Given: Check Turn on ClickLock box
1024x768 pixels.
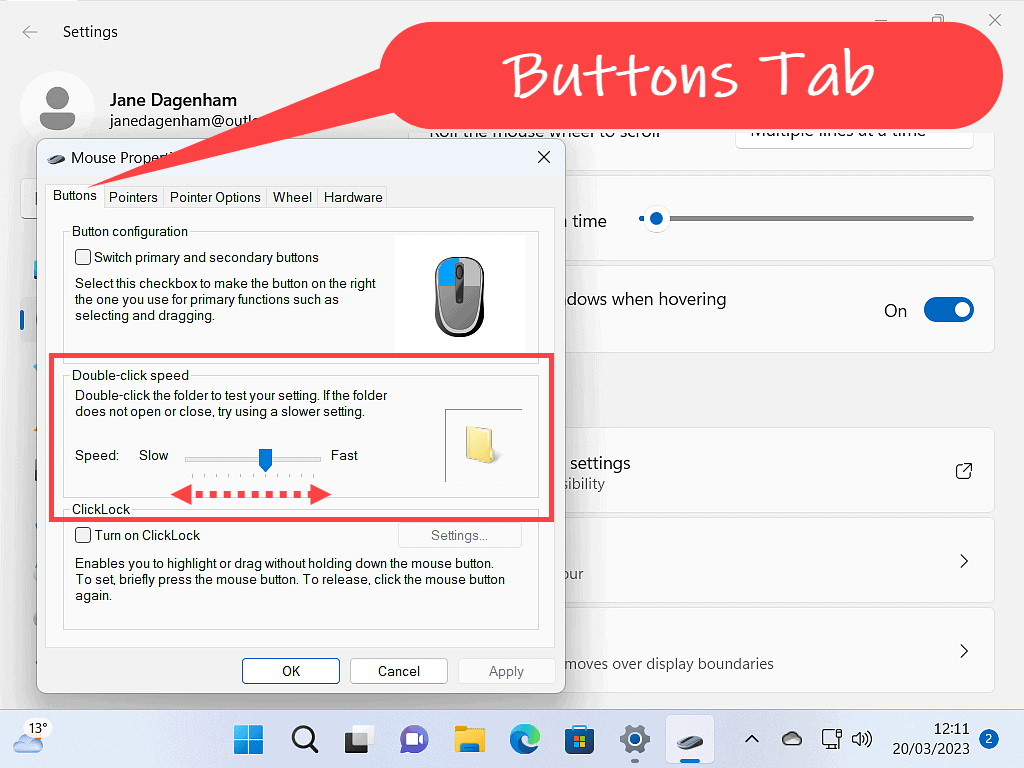Looking at the screenshot, I should pos(84,535).
